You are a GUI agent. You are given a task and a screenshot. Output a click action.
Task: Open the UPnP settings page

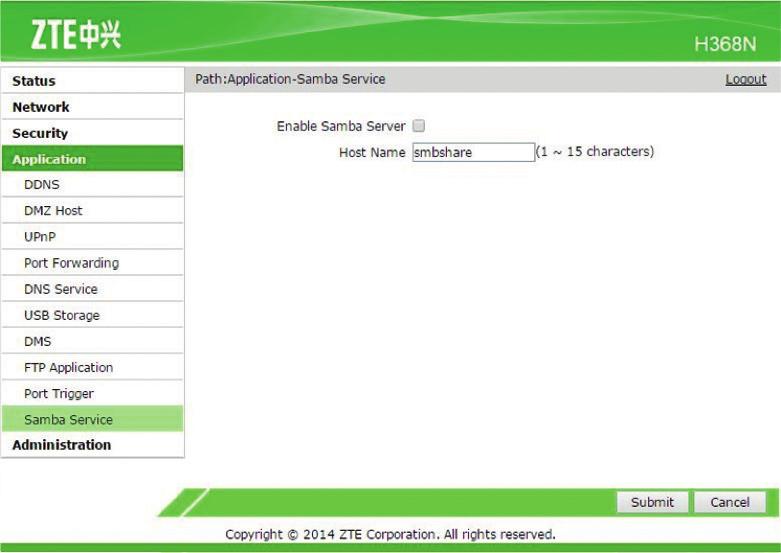93,237
